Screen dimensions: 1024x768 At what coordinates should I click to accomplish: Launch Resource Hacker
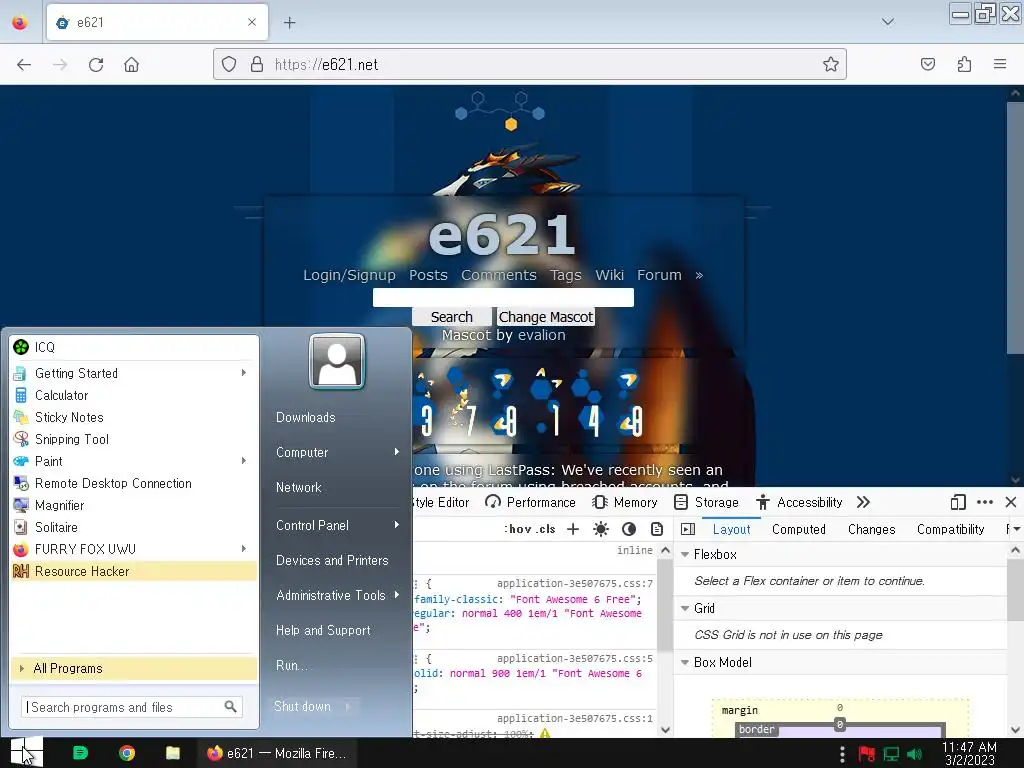134,571
